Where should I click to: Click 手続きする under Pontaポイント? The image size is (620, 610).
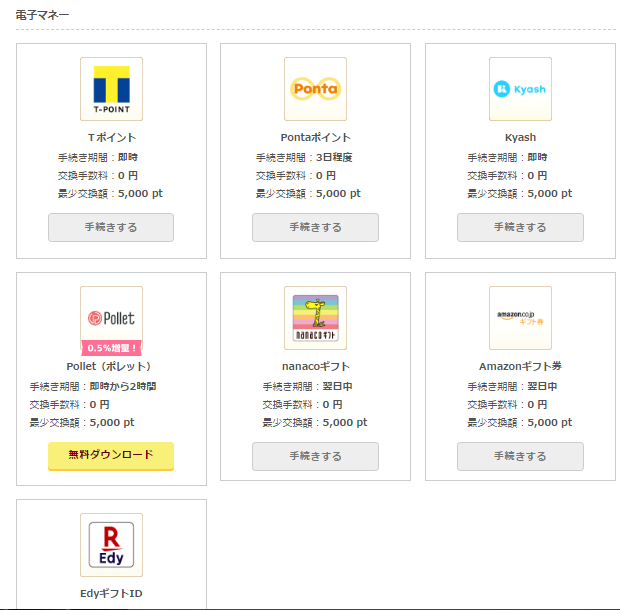(316, 227)
